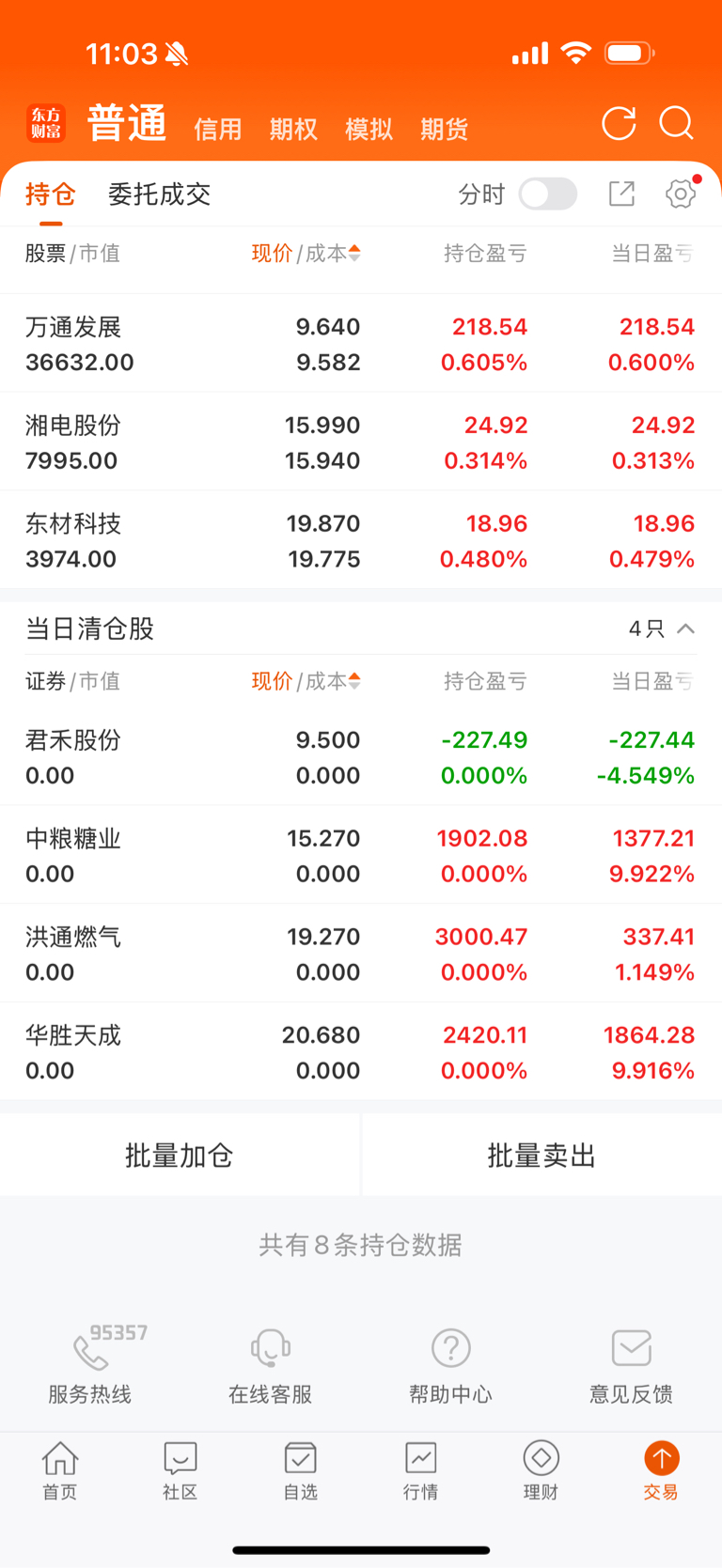This screenshot has width=722, height=1568.
Task: Open 行情 in bottom navigation
Action: (x=420, y=1471)
